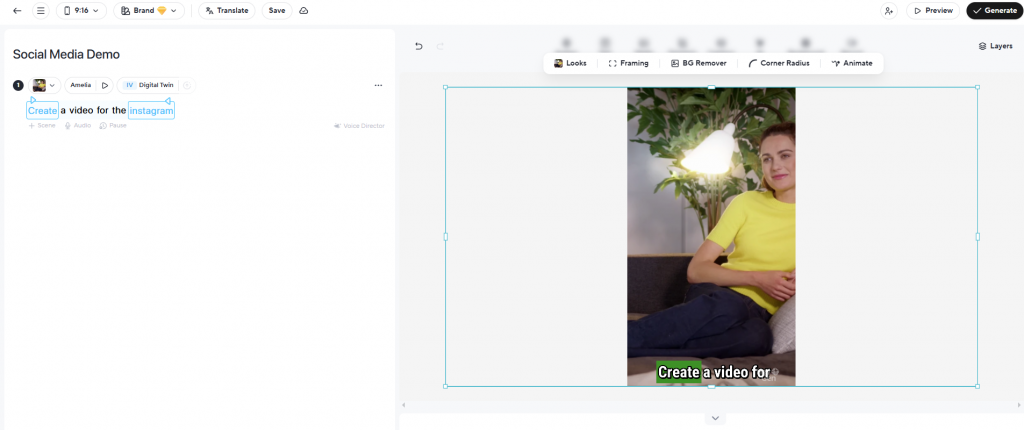
Task: Click the add collaborator icon
Action: tap(889, 11)
